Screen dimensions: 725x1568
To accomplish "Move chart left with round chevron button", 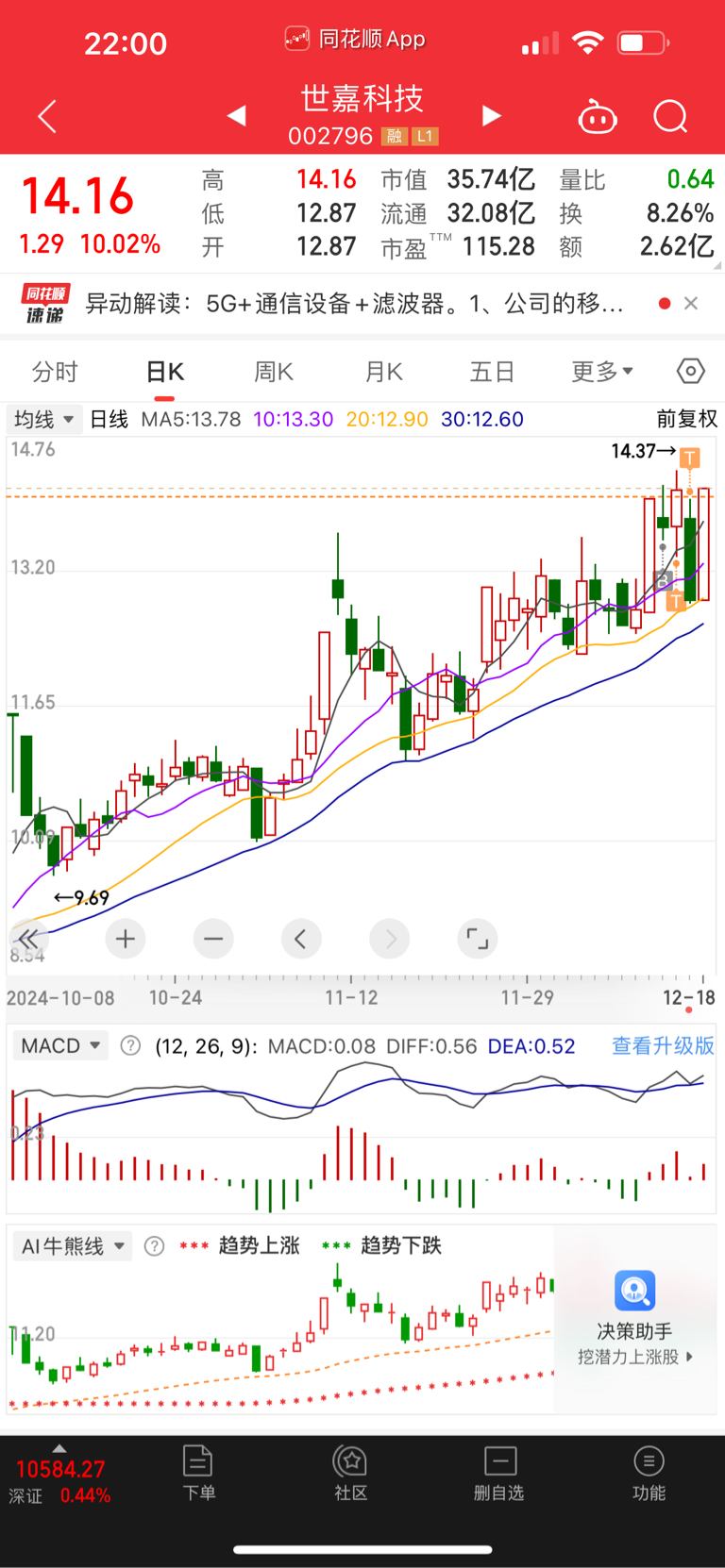I will point(301,939).
